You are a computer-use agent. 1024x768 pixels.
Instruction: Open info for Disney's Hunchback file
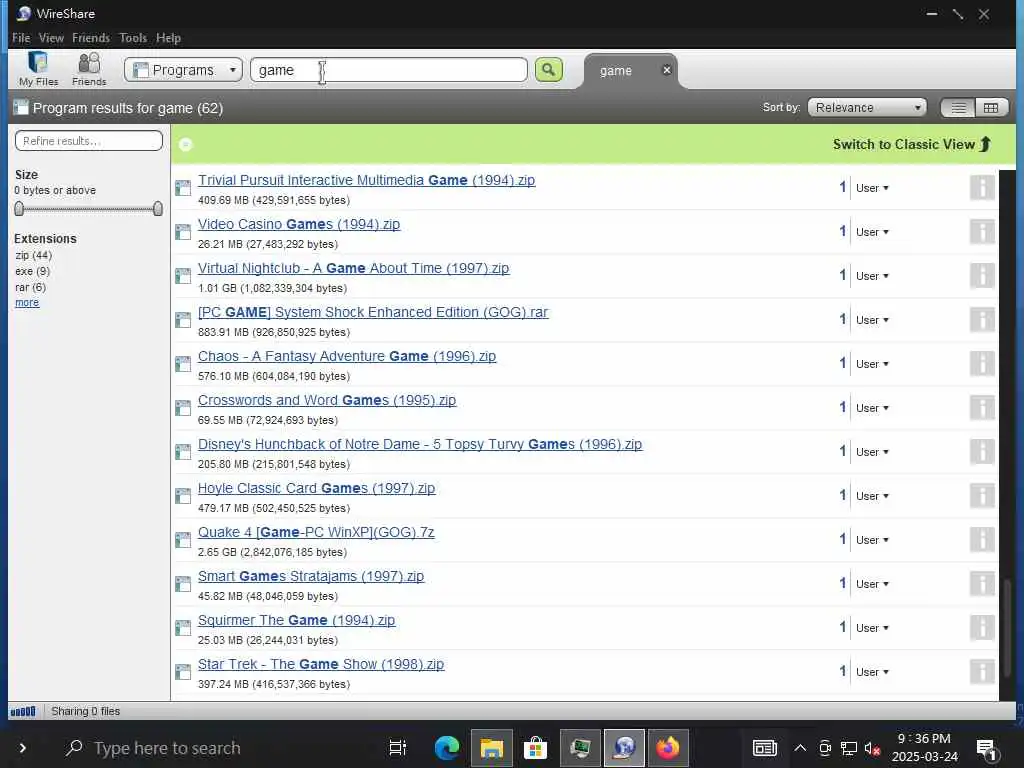[x=982, y=451]
